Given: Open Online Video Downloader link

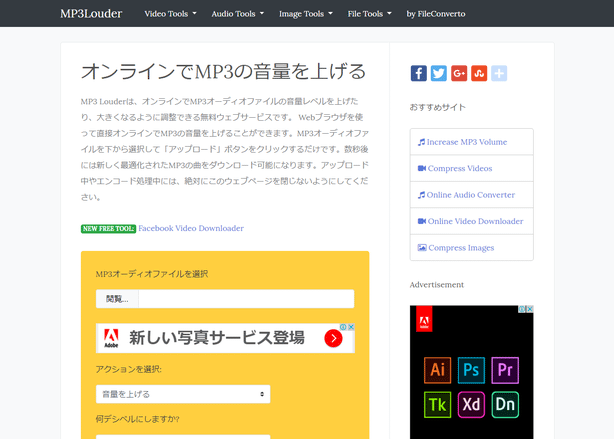Looking at the screenshot, I should [475, 221].
